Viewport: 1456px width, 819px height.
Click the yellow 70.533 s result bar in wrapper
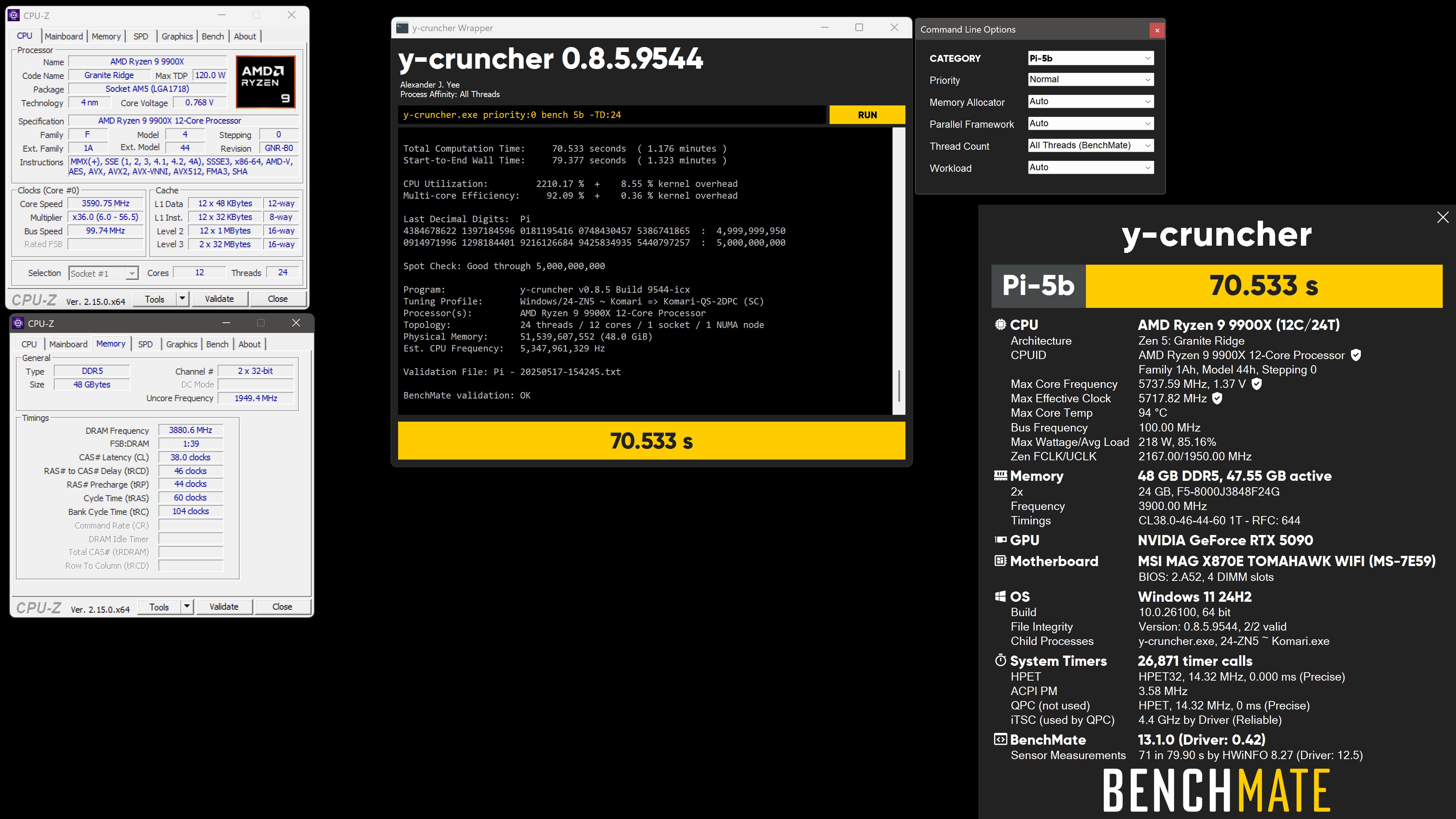651,441
